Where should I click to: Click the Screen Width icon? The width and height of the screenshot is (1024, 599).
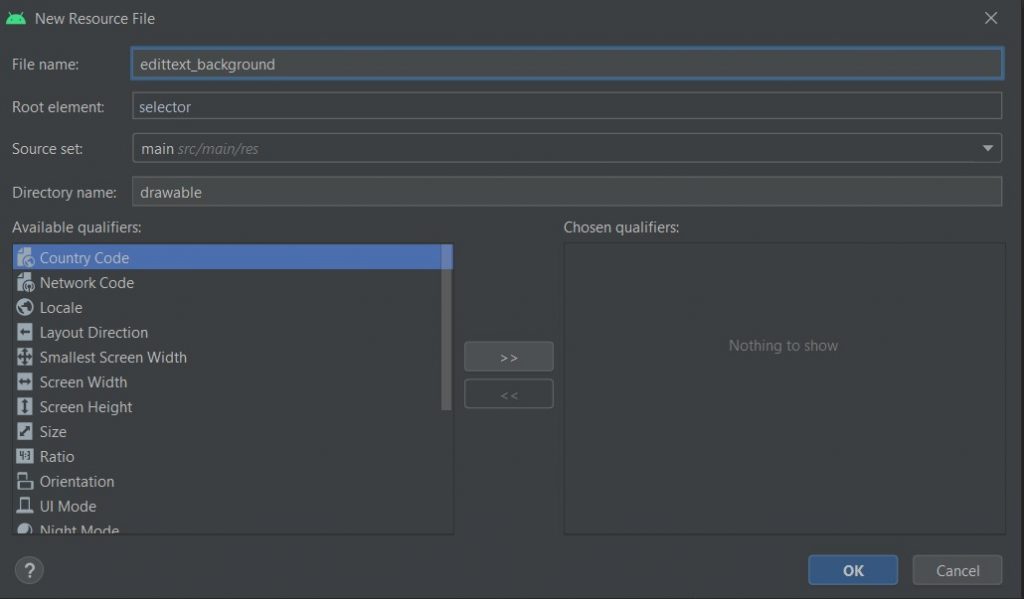click(25, 381)
